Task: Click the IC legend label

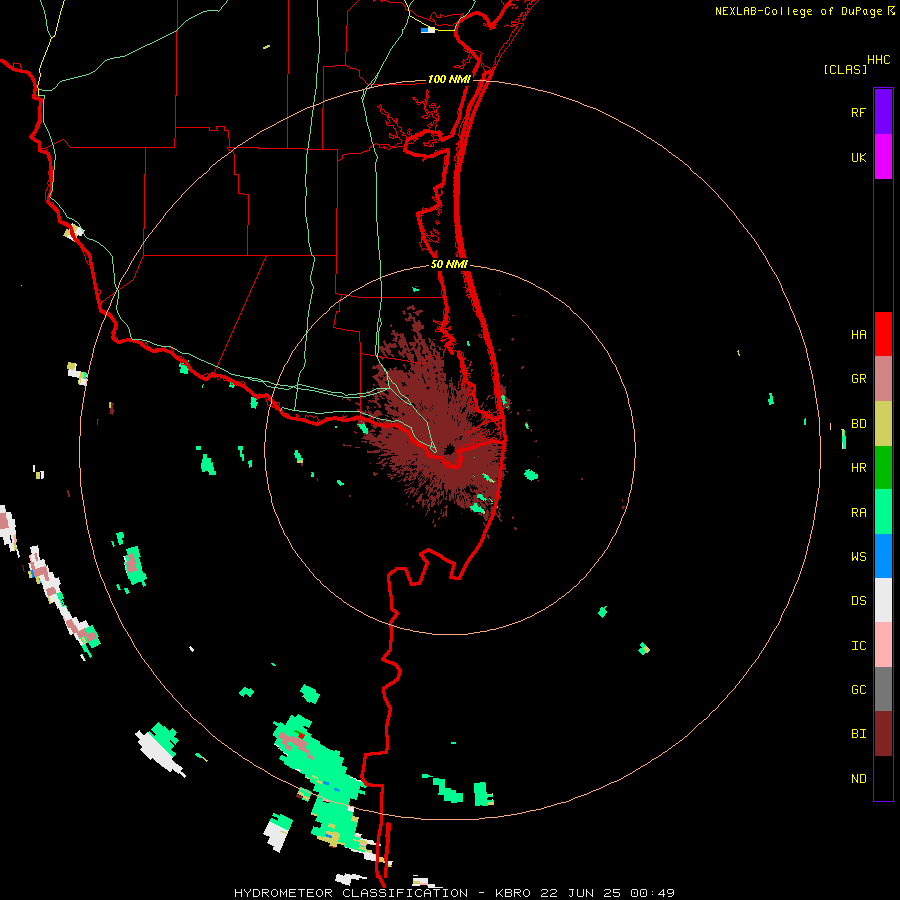Action: coord(858,646)
